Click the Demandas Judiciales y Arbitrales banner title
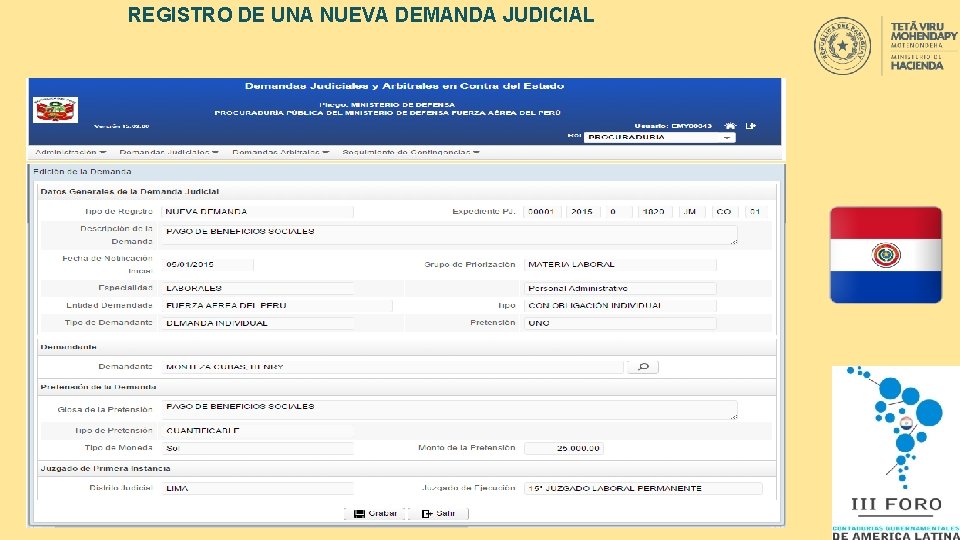Screen dimensions: 960x540 point(405,86)
